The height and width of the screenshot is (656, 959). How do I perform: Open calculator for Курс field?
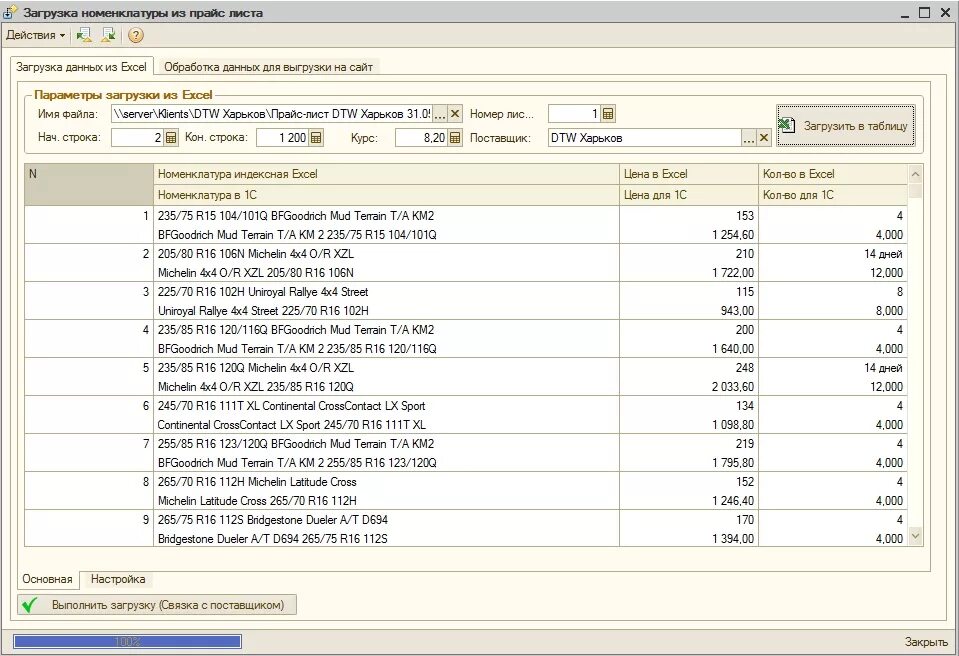[455, 138]
